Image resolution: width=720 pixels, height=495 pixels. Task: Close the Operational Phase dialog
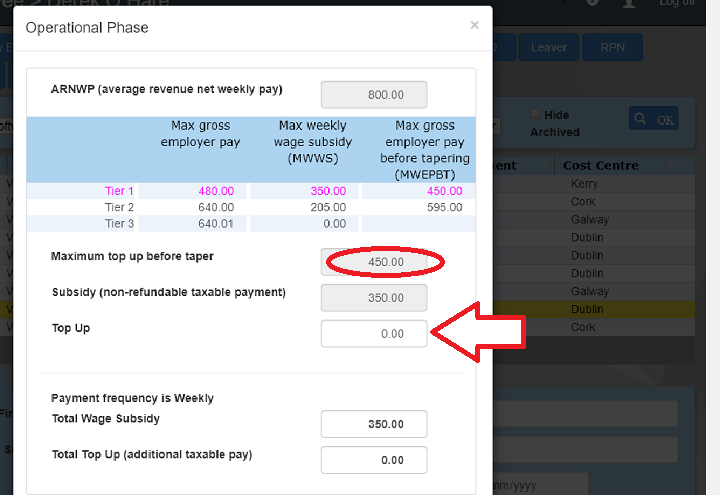click(474, 26)
